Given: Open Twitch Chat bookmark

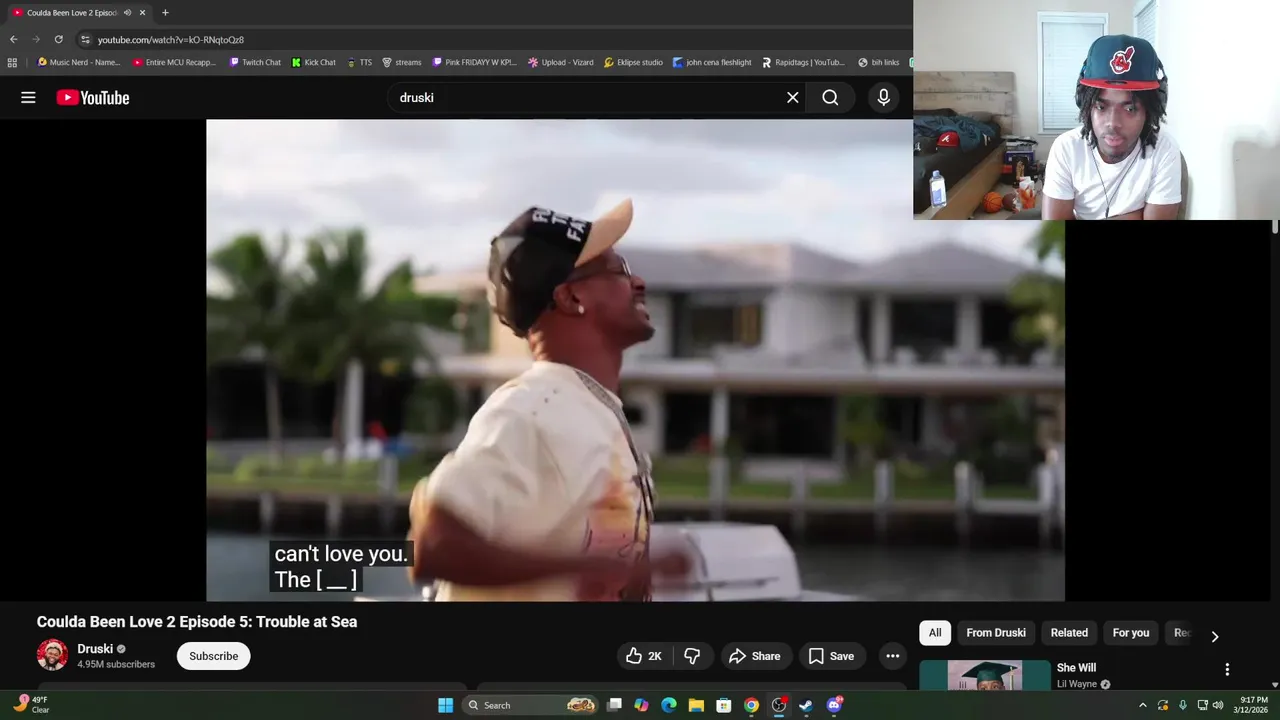Looking at the screenshot, I should coord(255,62).
